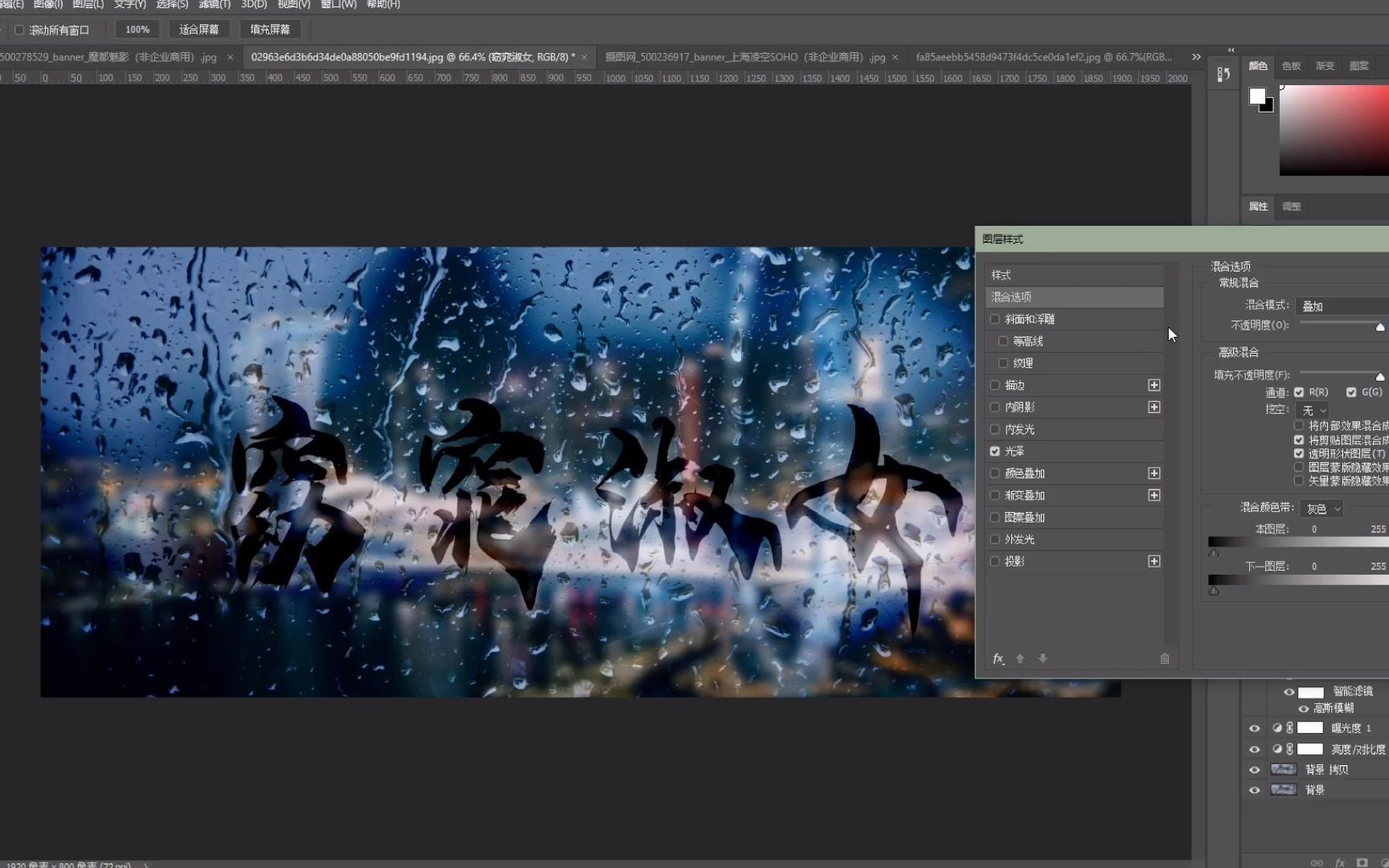Click the move effect down arrow icon
The height and width of the screenshot is (868, 1389).
point(1043,658)
